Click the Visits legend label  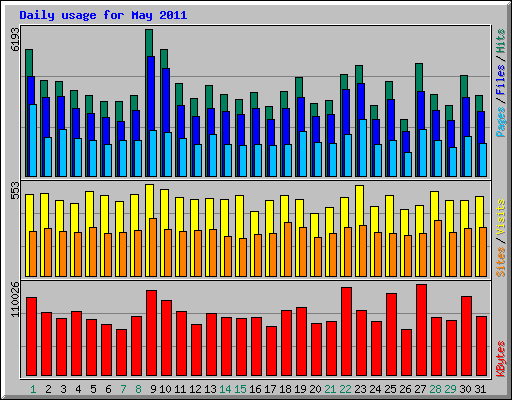500,217
